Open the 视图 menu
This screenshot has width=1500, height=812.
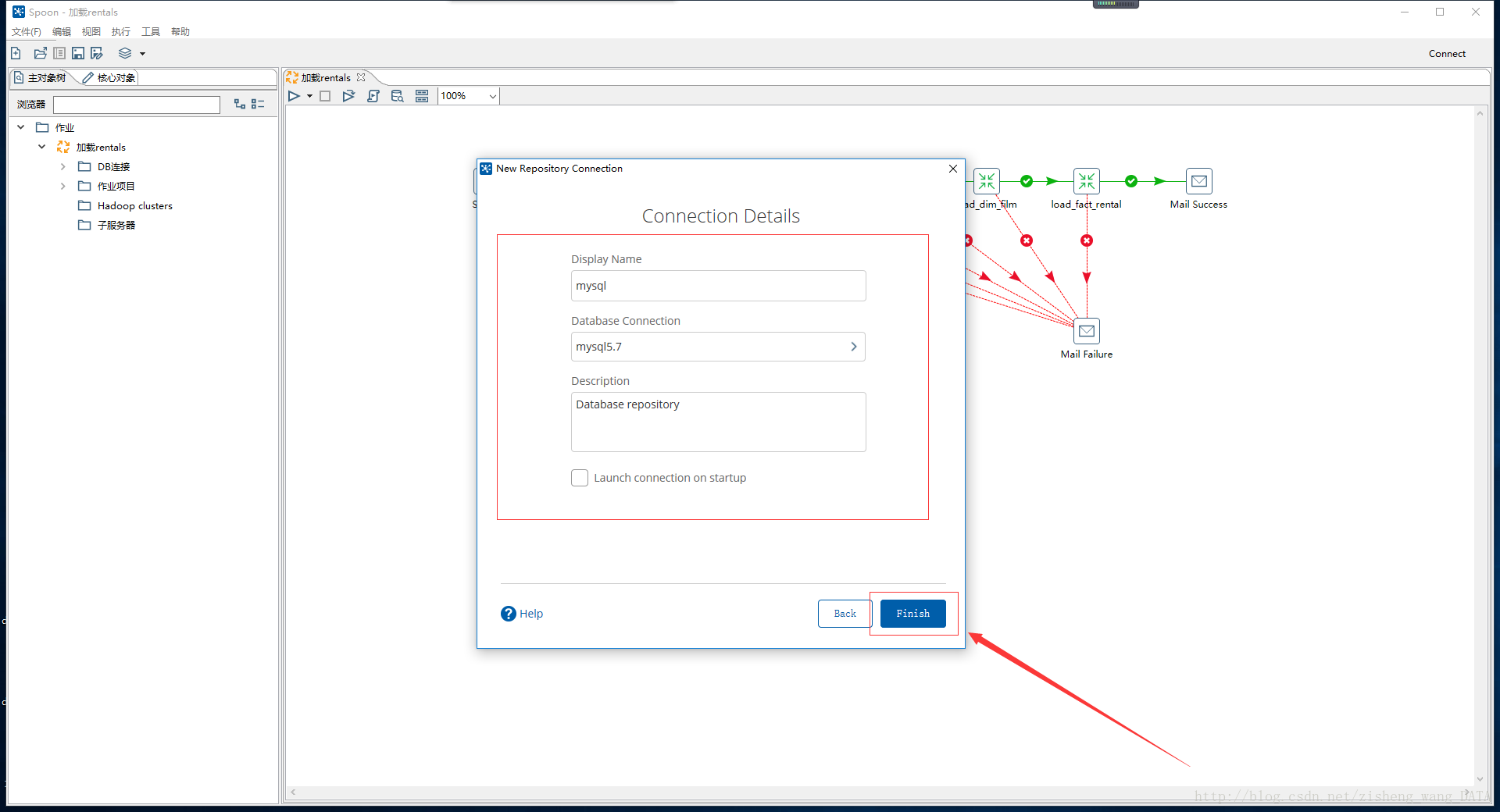(x=91, y=32)
